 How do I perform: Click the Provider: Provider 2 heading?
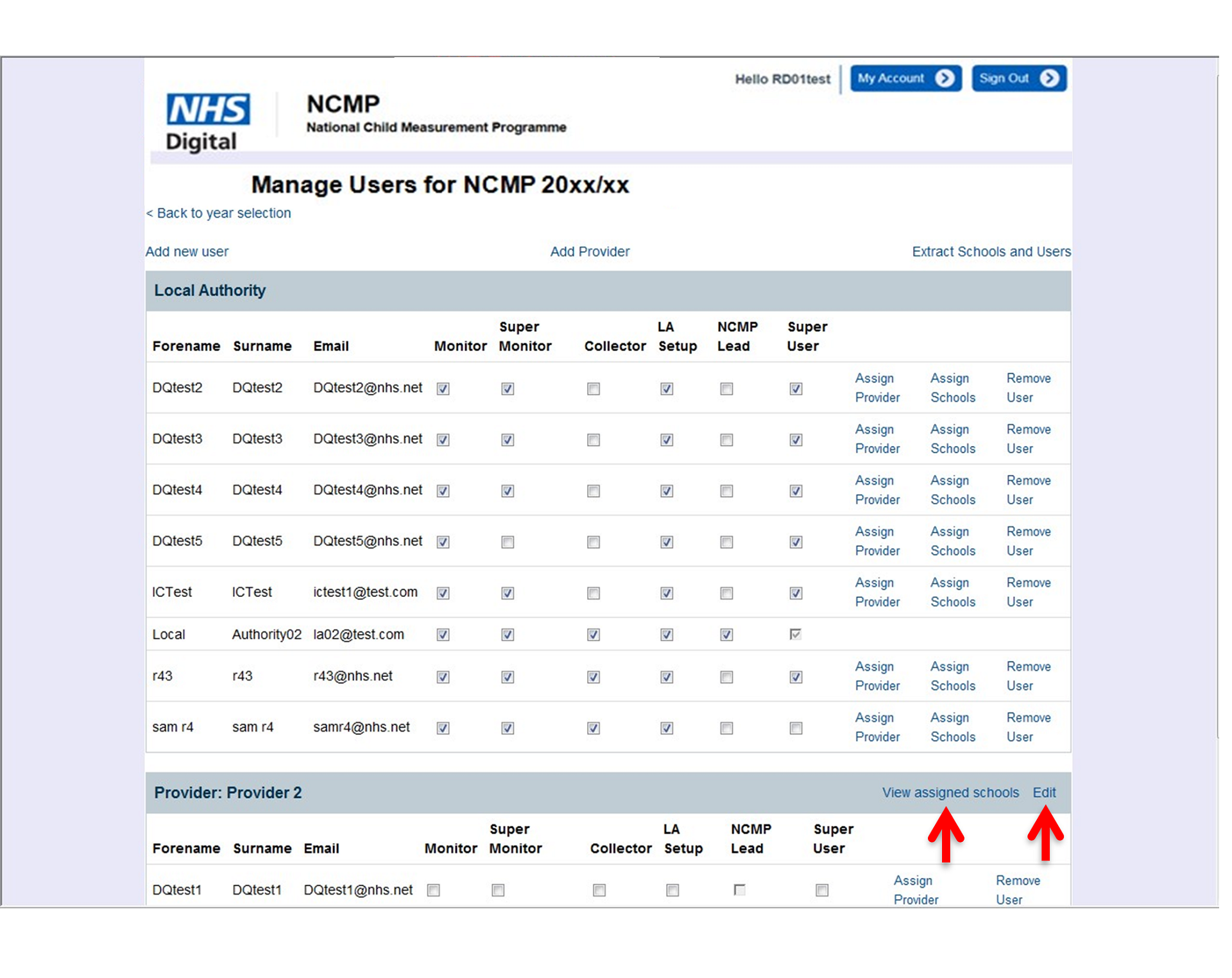[228, 793]
